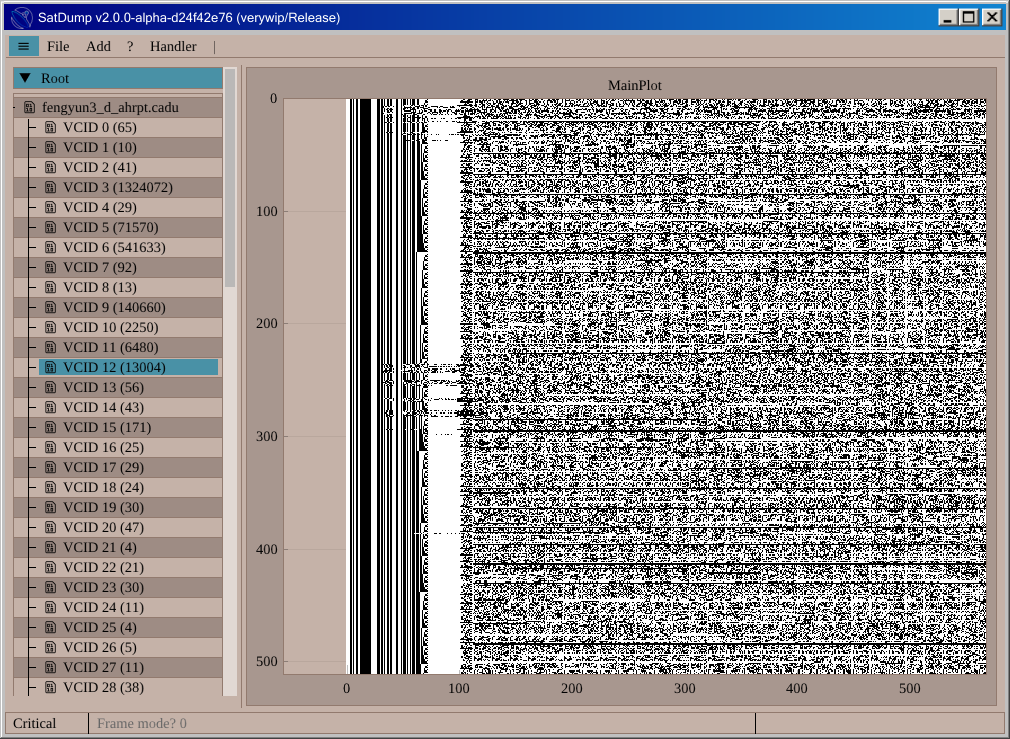Open the Add menu
The width and height of the screenshot is (1010, 739).
(x=98, y=46)
